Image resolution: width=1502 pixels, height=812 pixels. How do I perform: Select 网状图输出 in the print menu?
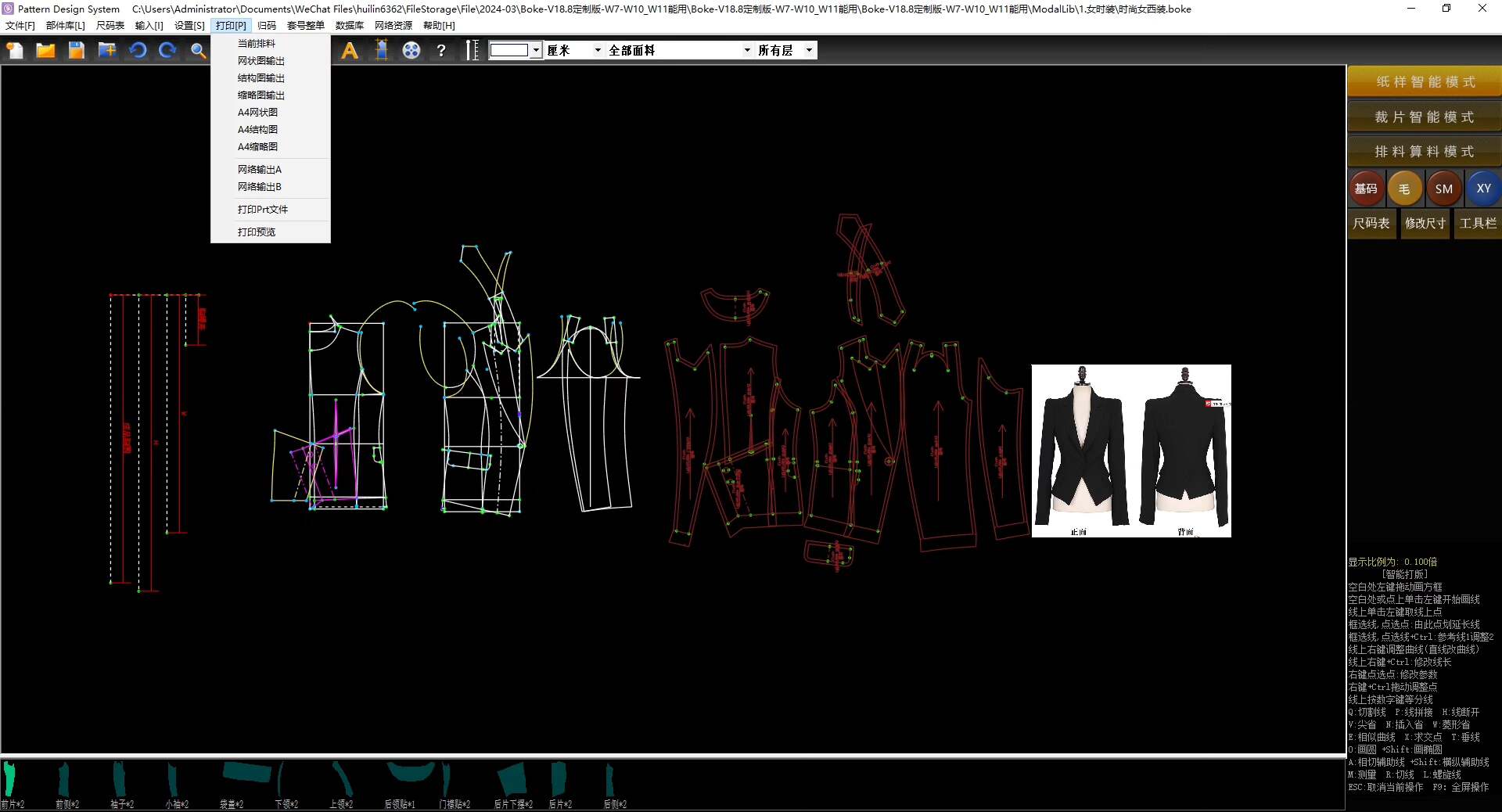click(261, 61)
